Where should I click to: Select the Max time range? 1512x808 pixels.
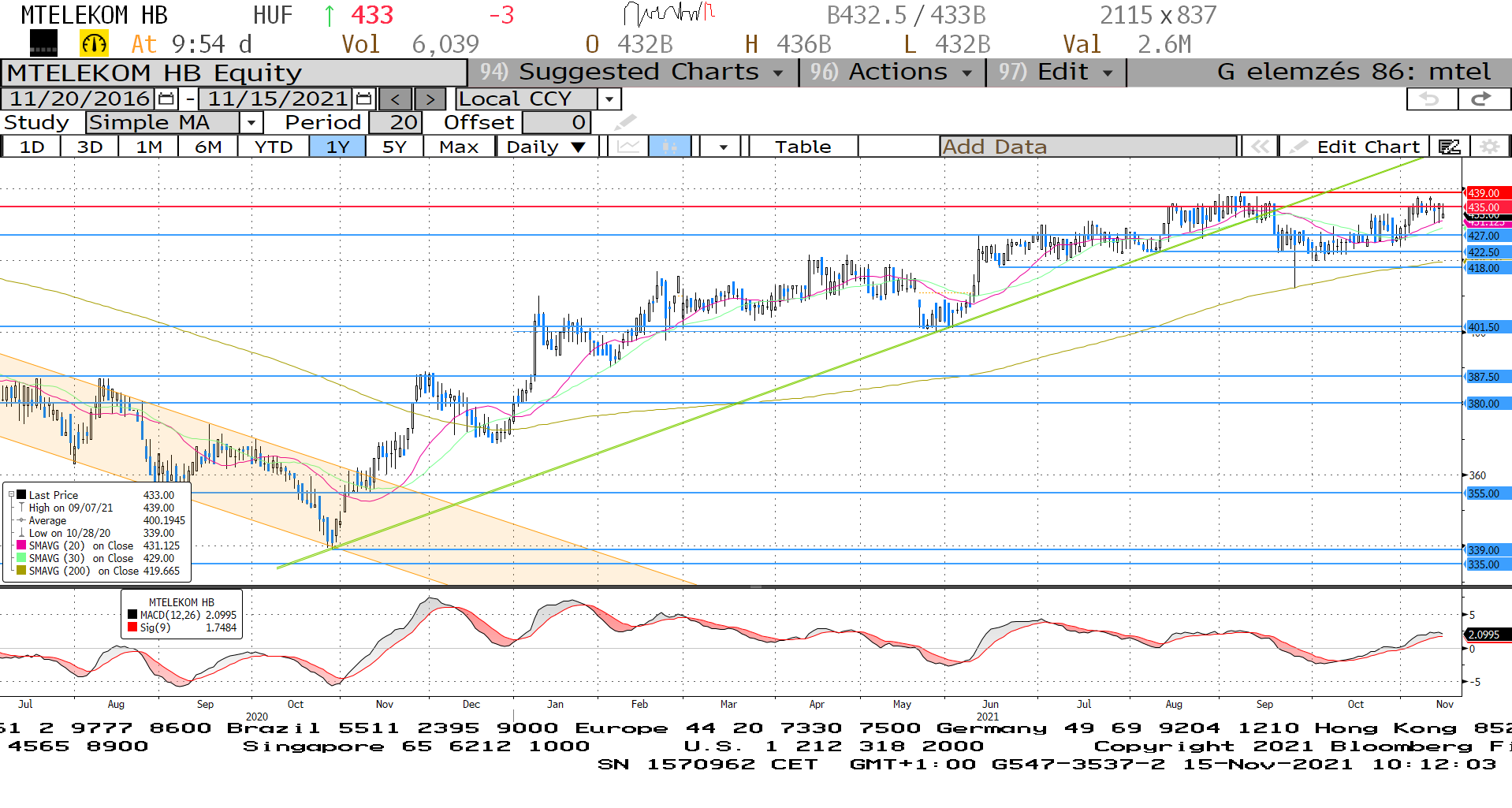459,147
